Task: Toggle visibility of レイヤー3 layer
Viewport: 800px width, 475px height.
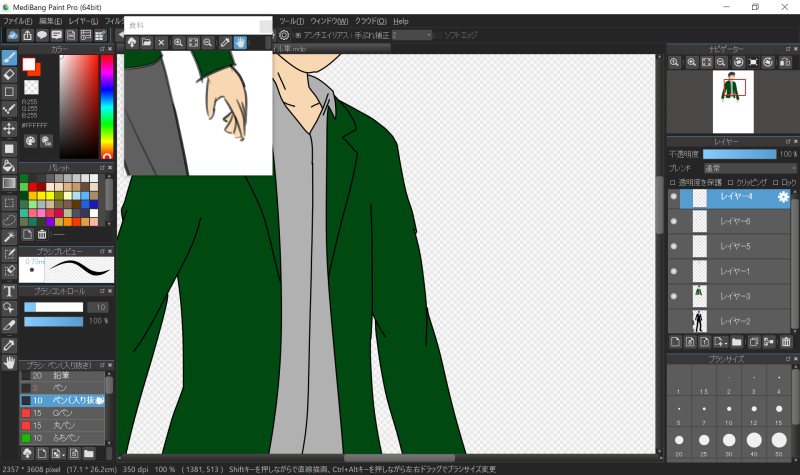Action: tap(673, 296)
